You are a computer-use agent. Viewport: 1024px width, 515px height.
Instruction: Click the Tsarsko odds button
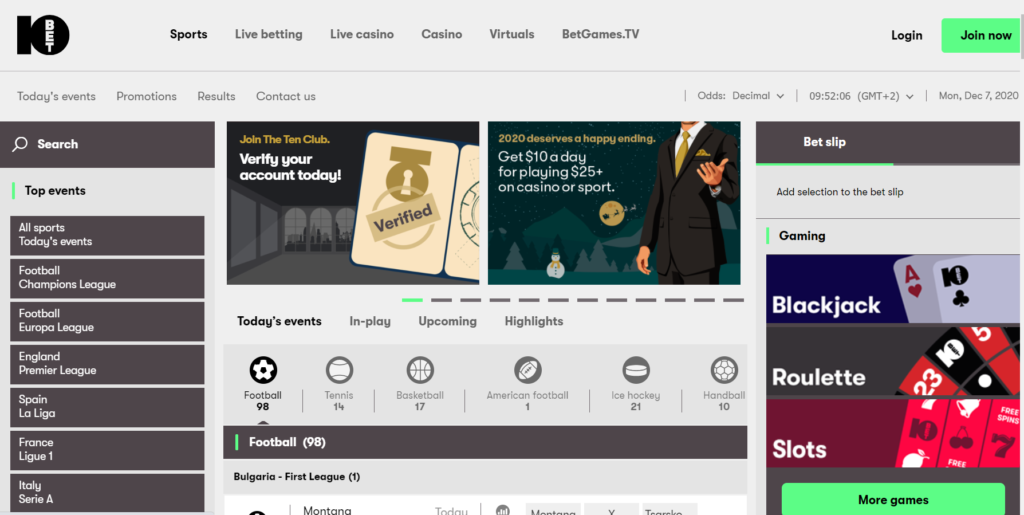669,510
